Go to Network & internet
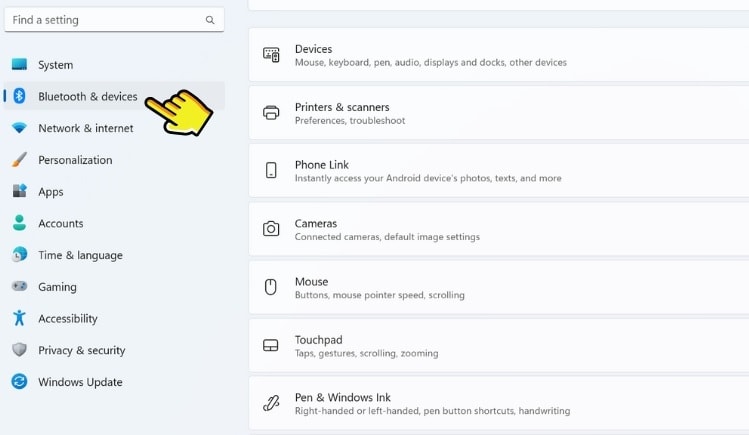This screenshot has height=435, width=749. coord(114,128)
